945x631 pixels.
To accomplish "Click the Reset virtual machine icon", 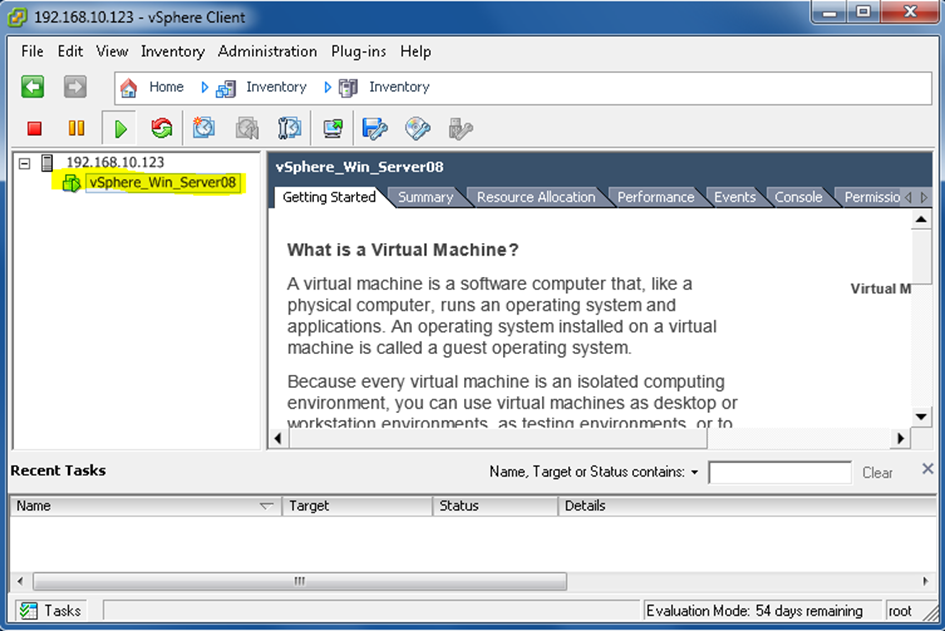I will click(x=162, y=128).
